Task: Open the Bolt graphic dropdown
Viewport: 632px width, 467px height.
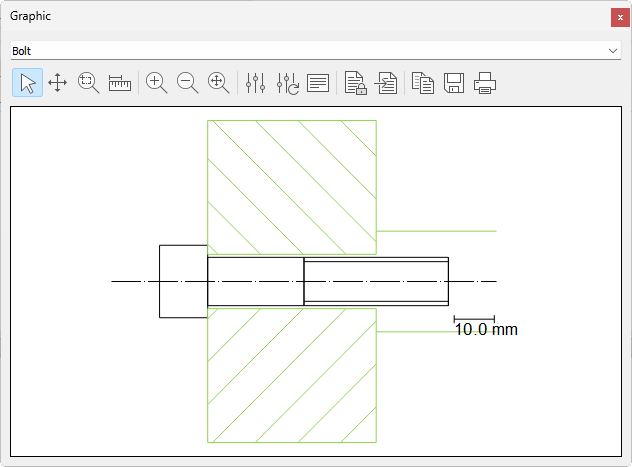Action: click(x=315, y=50)
